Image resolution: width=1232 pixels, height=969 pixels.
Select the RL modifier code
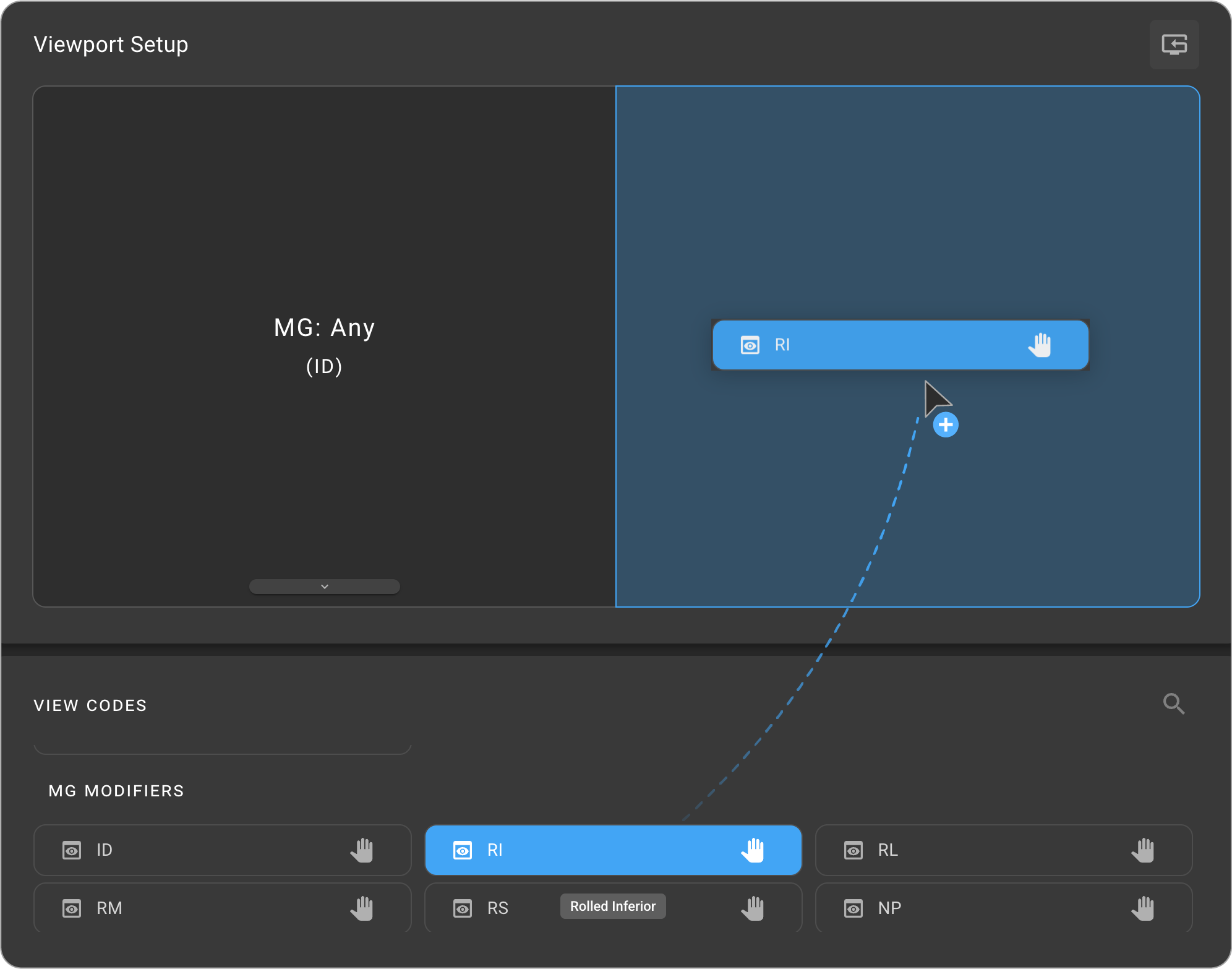click(1003, 850)
